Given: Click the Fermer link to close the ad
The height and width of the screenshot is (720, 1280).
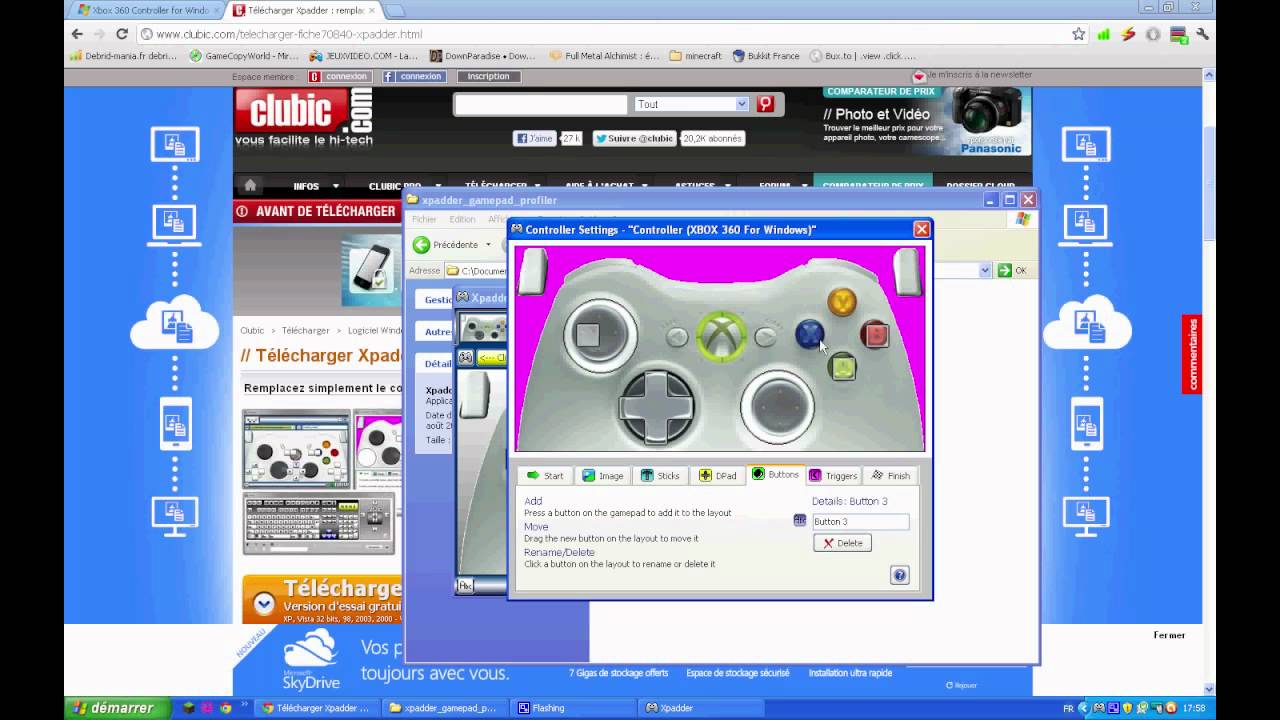Looking at the screenshot, I should point(1169,635).
